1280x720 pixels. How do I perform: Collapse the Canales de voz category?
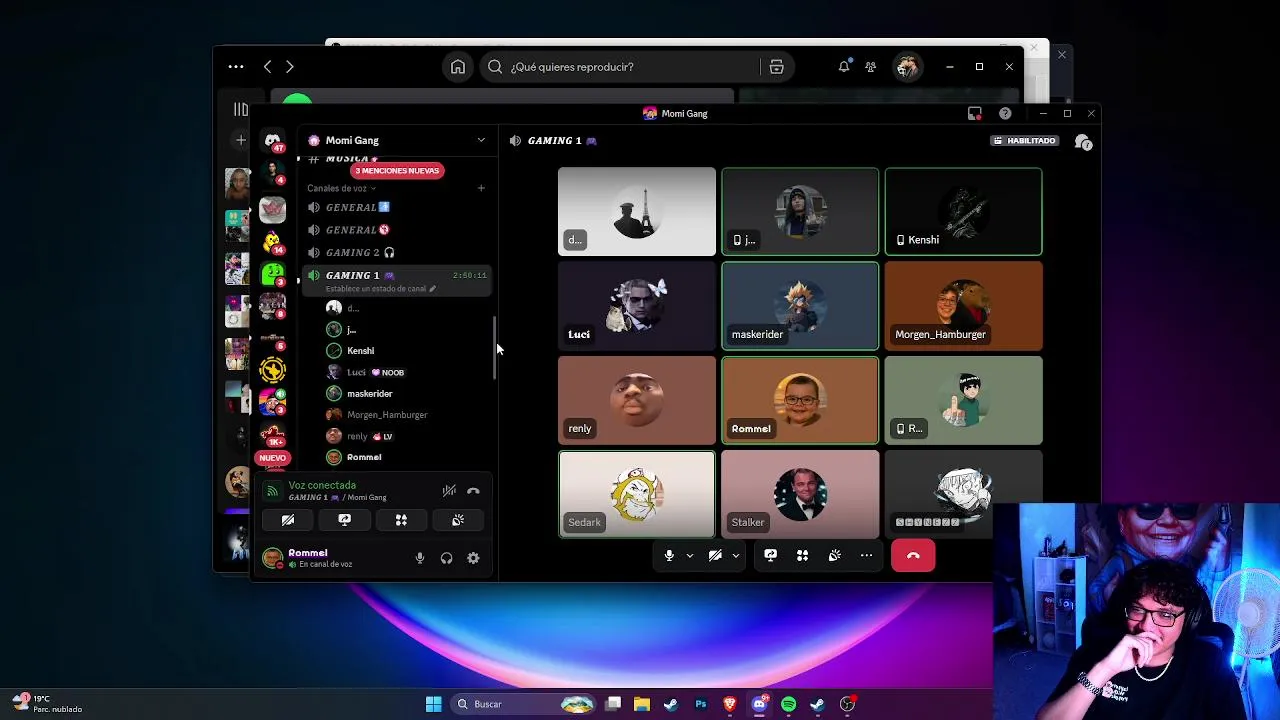point(341,188)
